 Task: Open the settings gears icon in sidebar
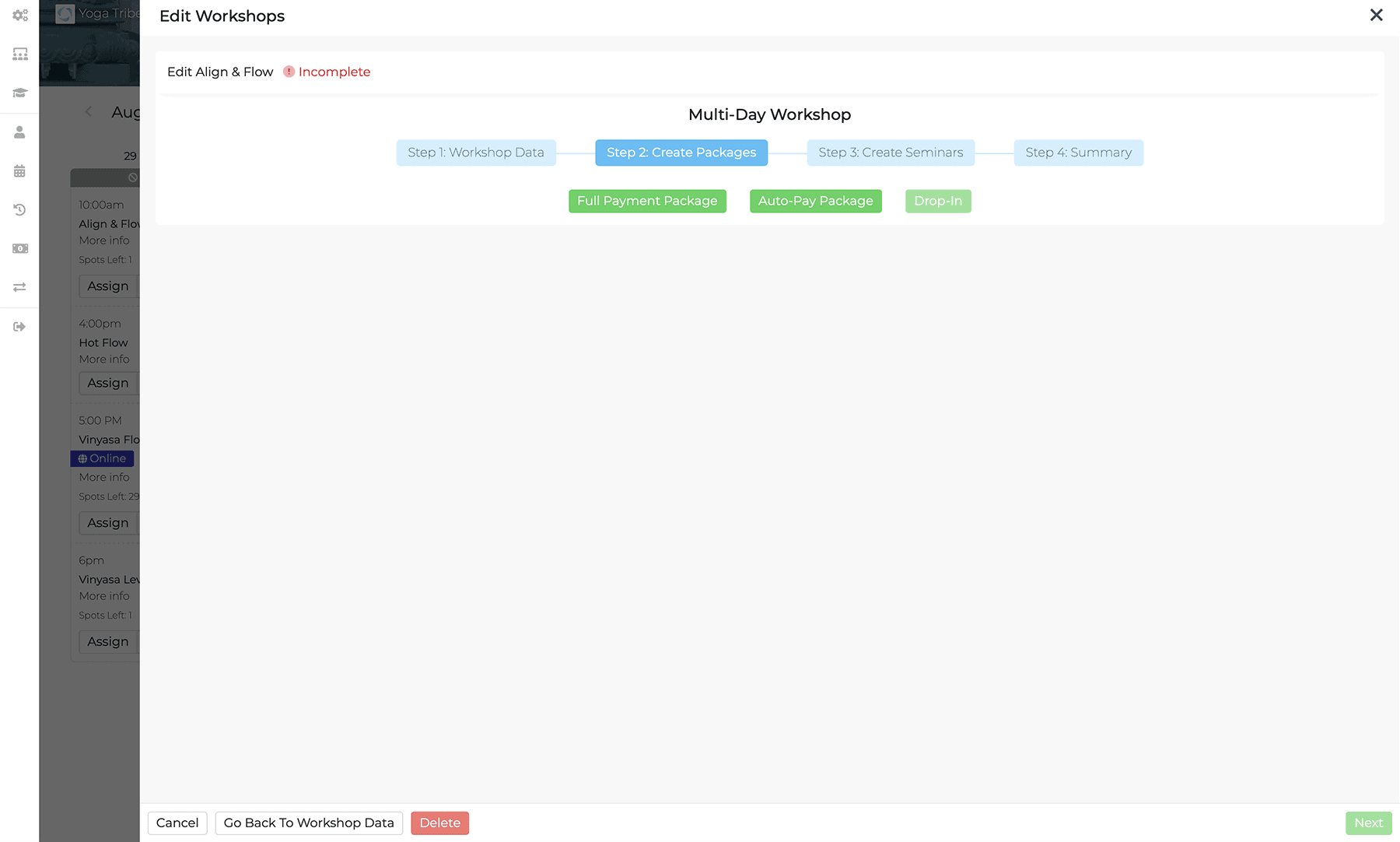point(20,16)
